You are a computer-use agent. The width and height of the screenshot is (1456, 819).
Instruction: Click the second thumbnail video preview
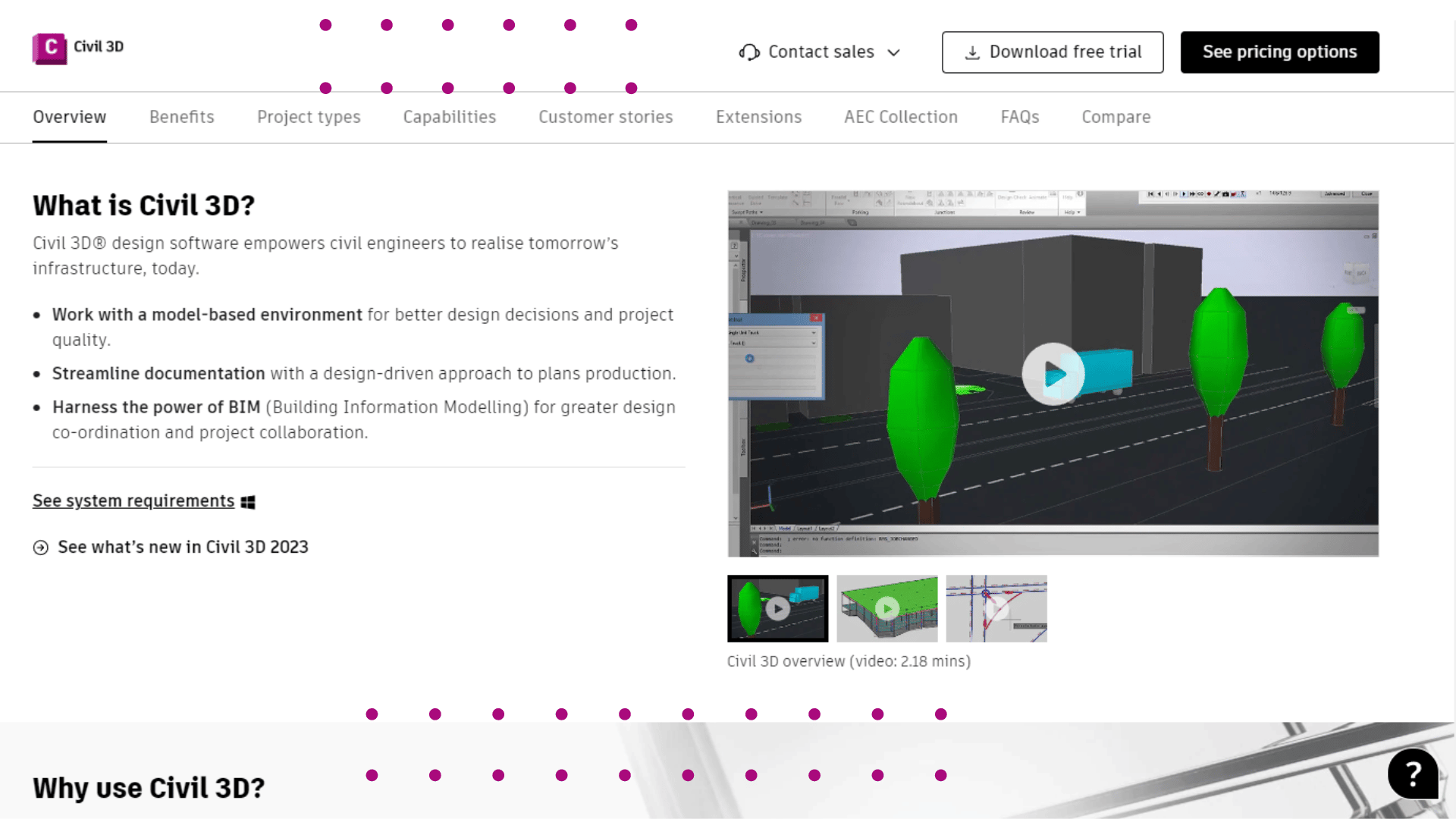886,608
